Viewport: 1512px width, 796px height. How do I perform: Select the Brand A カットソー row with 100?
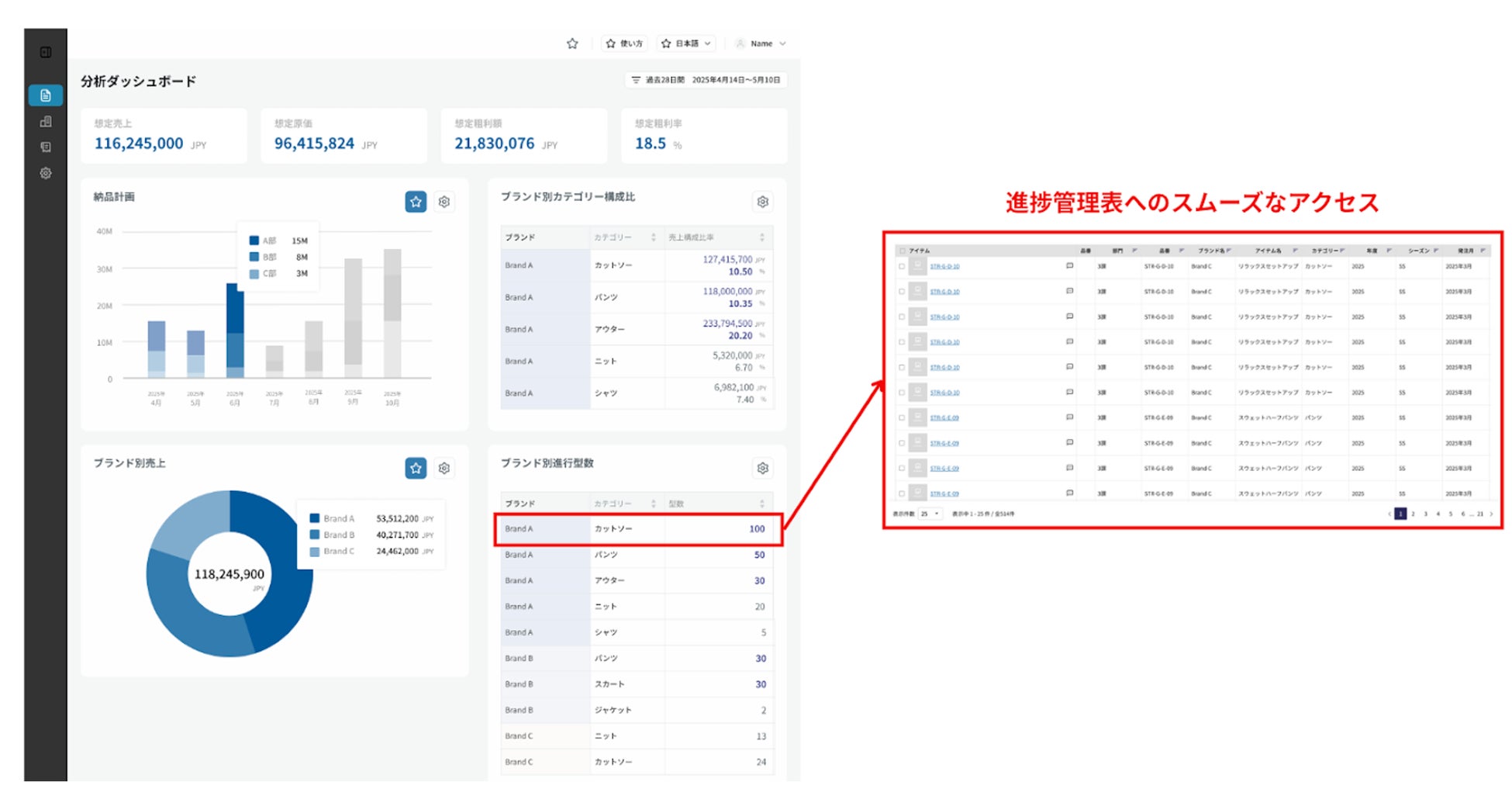(x=638, y=529)
